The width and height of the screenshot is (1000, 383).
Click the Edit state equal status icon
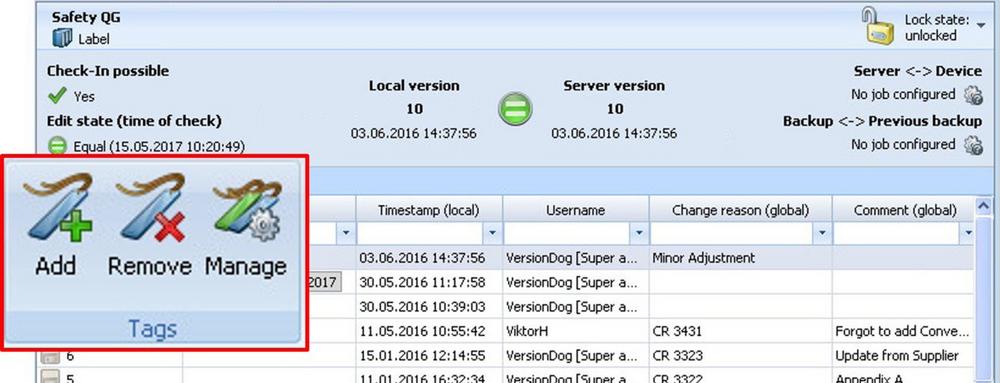pyautogui.click(x=57, y=147)
